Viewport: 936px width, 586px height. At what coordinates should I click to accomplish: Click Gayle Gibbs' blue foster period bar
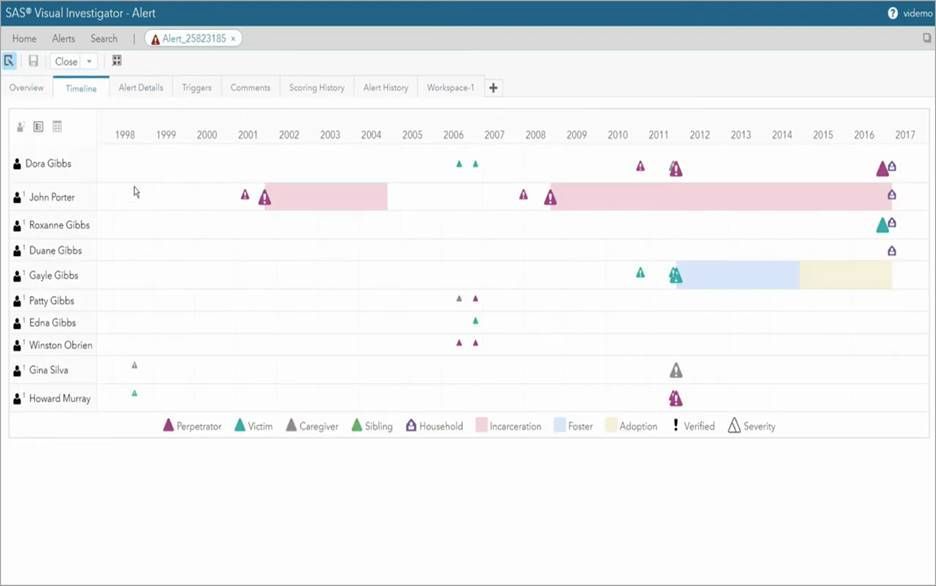[738, 275]
